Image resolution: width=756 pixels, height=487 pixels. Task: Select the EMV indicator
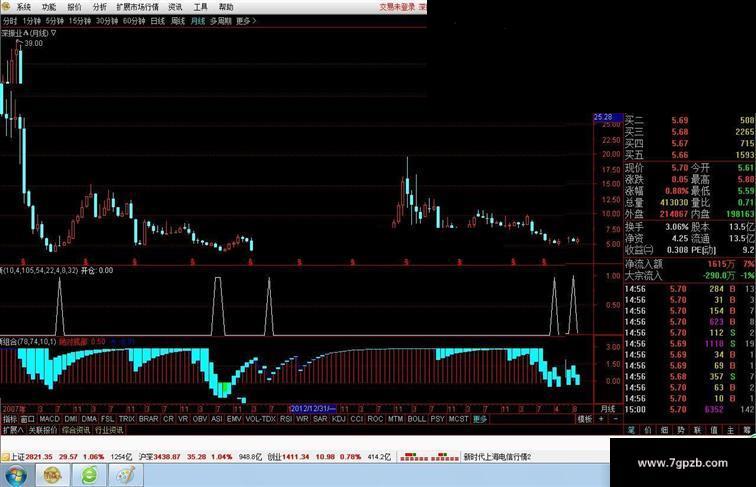pyautogui.click(x=234, y=419)
